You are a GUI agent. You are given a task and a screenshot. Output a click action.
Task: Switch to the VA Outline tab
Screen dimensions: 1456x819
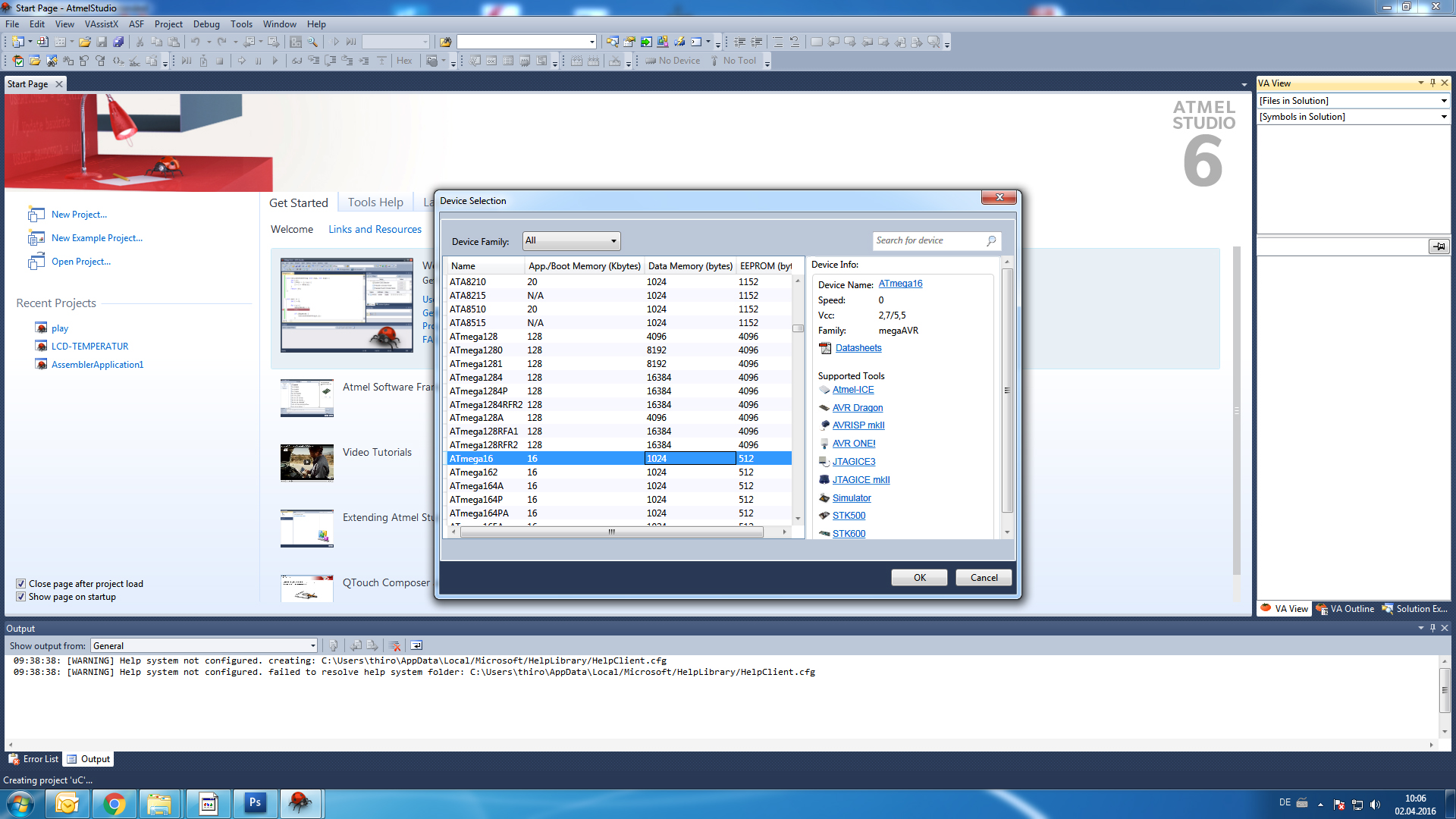point(1345,609)
